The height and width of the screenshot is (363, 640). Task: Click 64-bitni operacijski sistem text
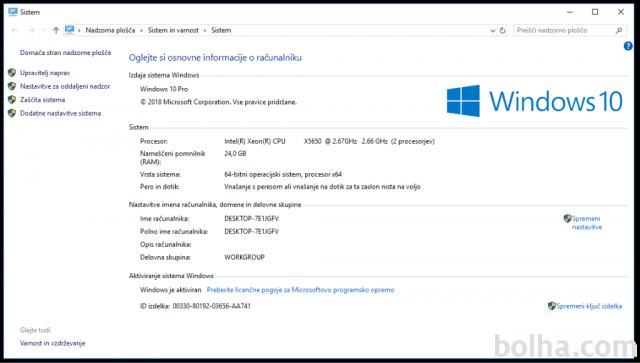283,174
